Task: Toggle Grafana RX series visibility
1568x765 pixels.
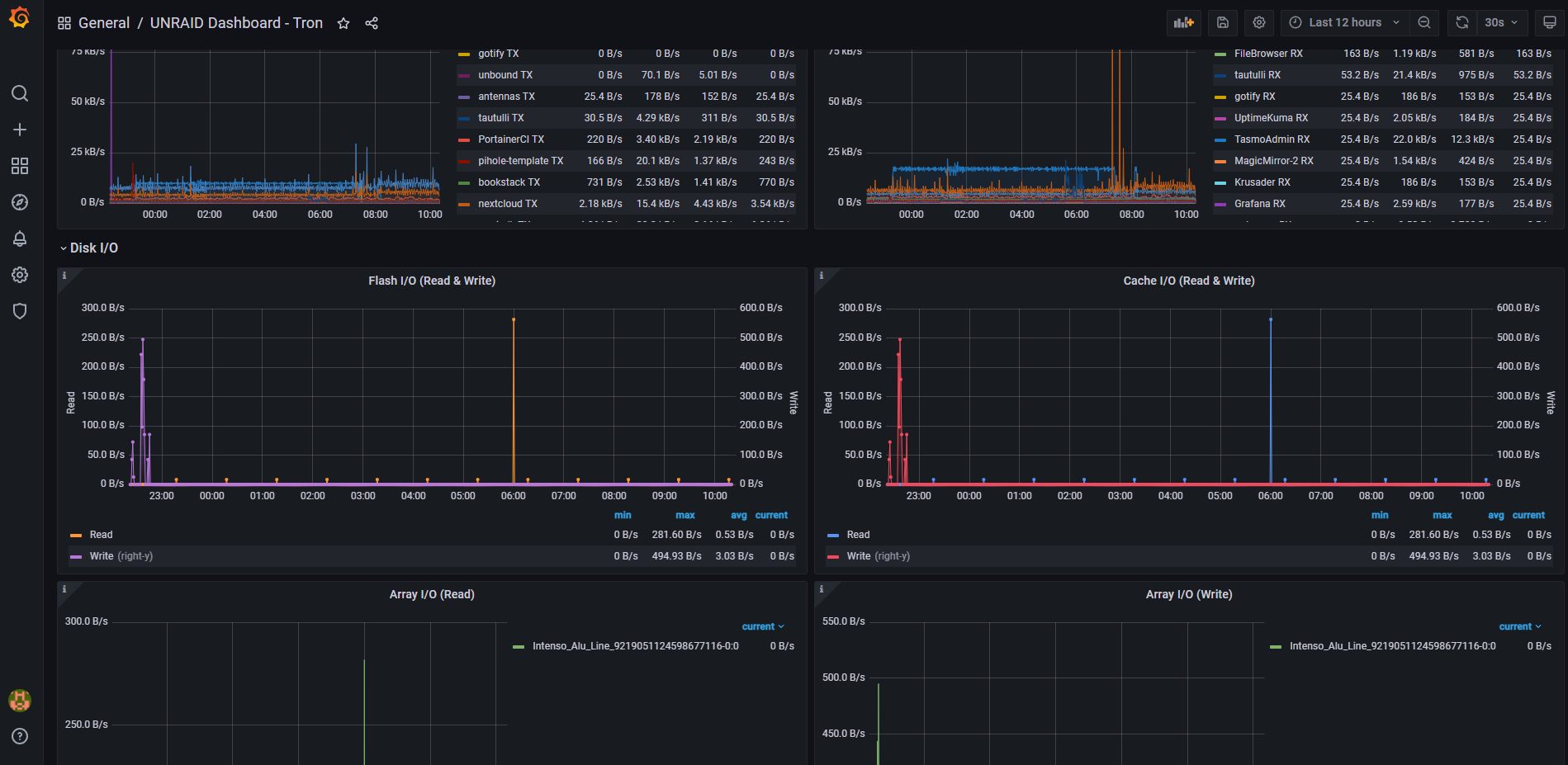Action: pos(1260,204)
